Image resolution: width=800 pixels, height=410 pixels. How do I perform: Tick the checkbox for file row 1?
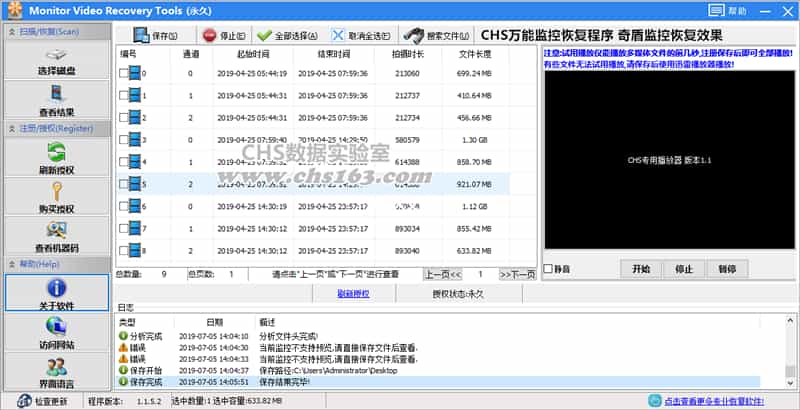click(123, 95)
